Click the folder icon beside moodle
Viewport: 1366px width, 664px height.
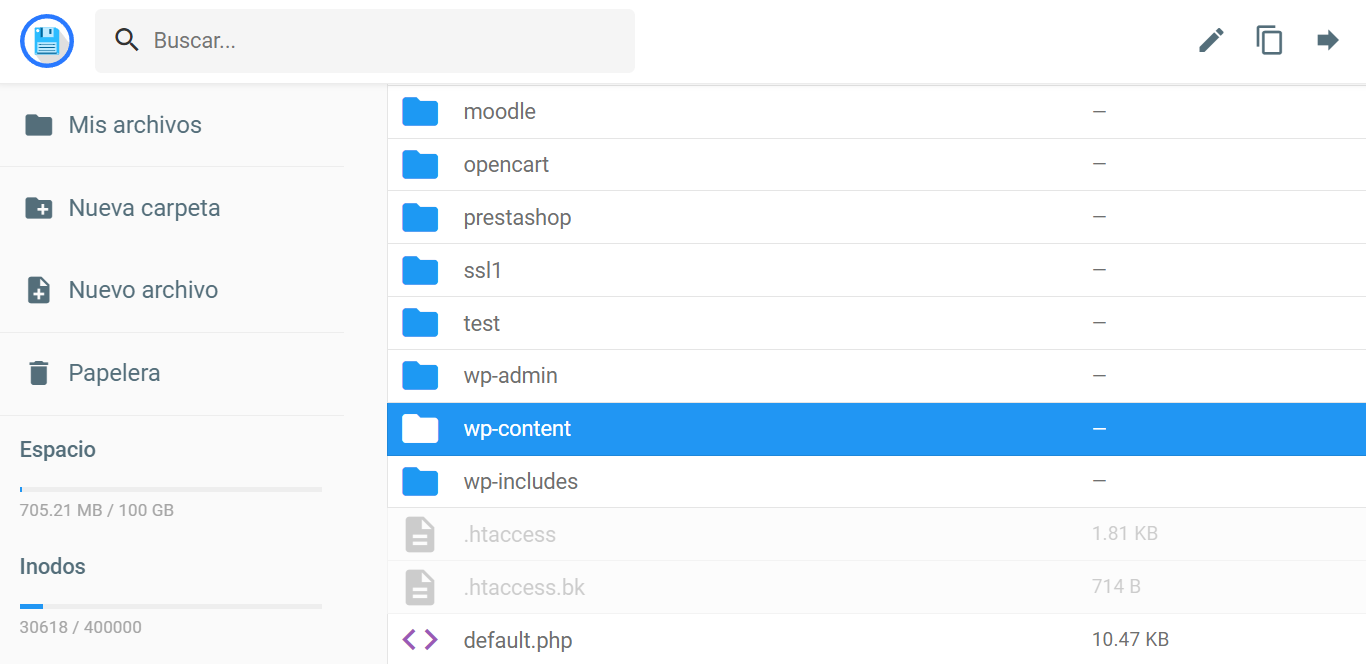point(420,111)
